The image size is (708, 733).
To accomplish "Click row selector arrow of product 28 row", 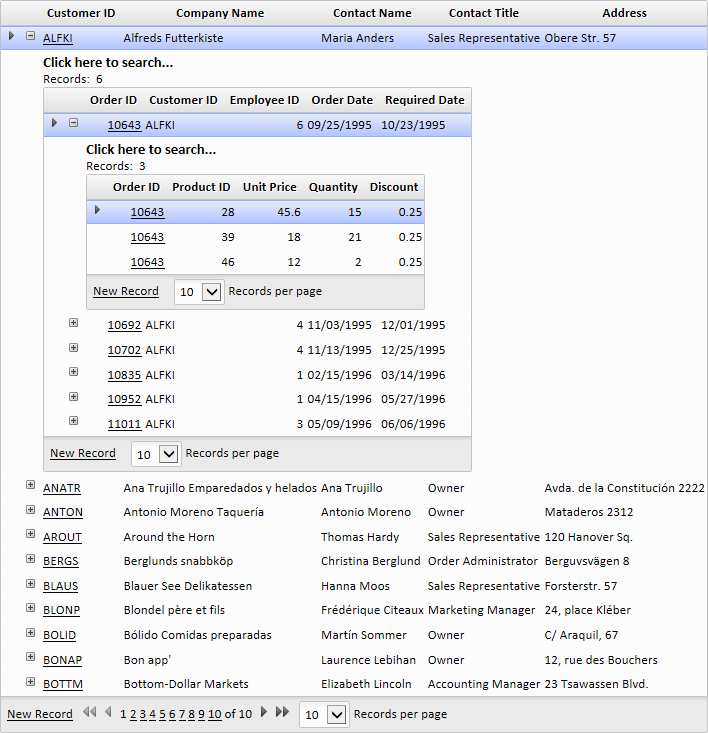I will pyautogui.click(x=97, y=209).
